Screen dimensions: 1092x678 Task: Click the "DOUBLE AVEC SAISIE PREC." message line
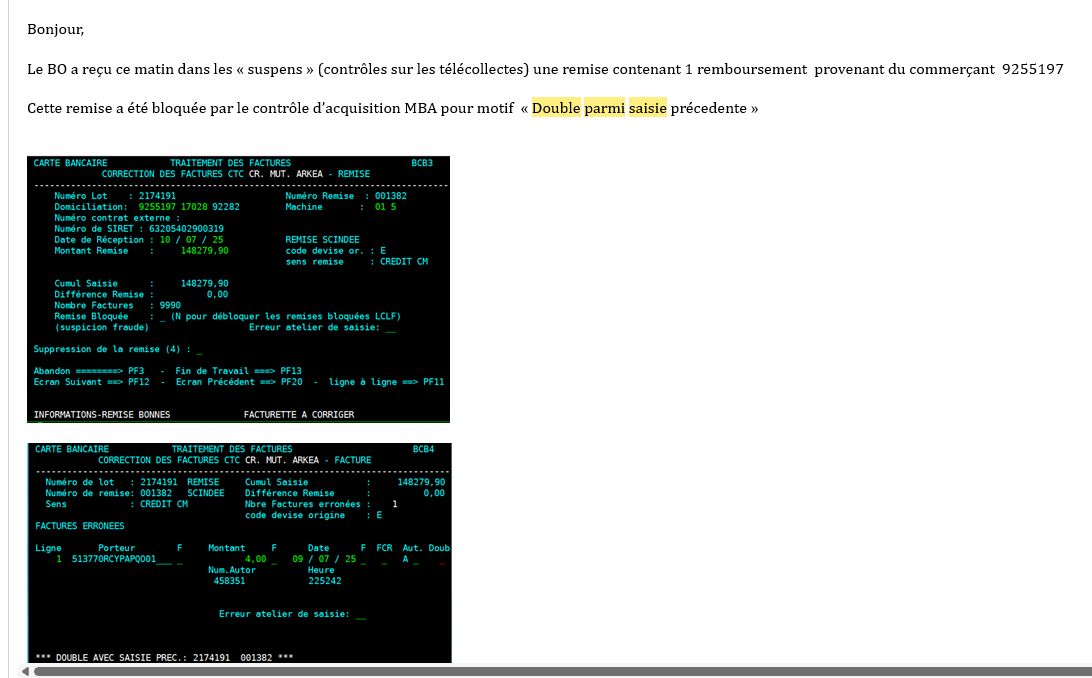tap(164, 657)
